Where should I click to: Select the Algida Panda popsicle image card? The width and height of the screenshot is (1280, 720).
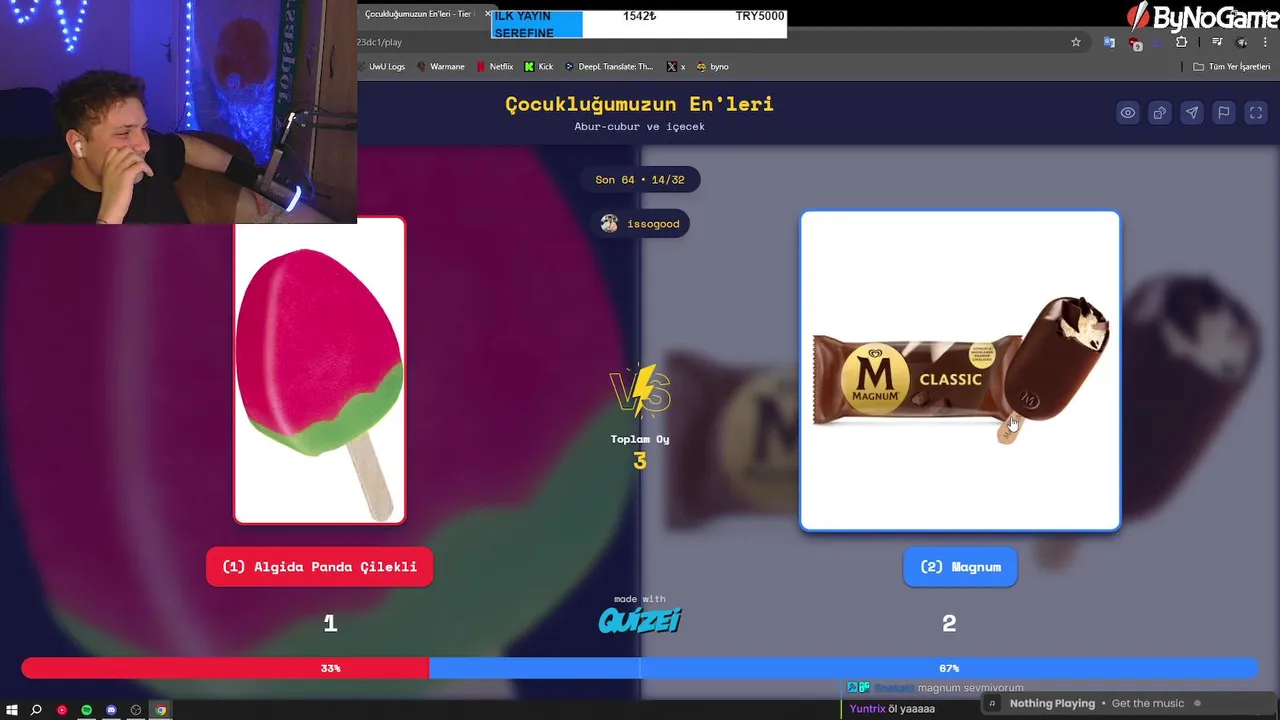(320, 370)
